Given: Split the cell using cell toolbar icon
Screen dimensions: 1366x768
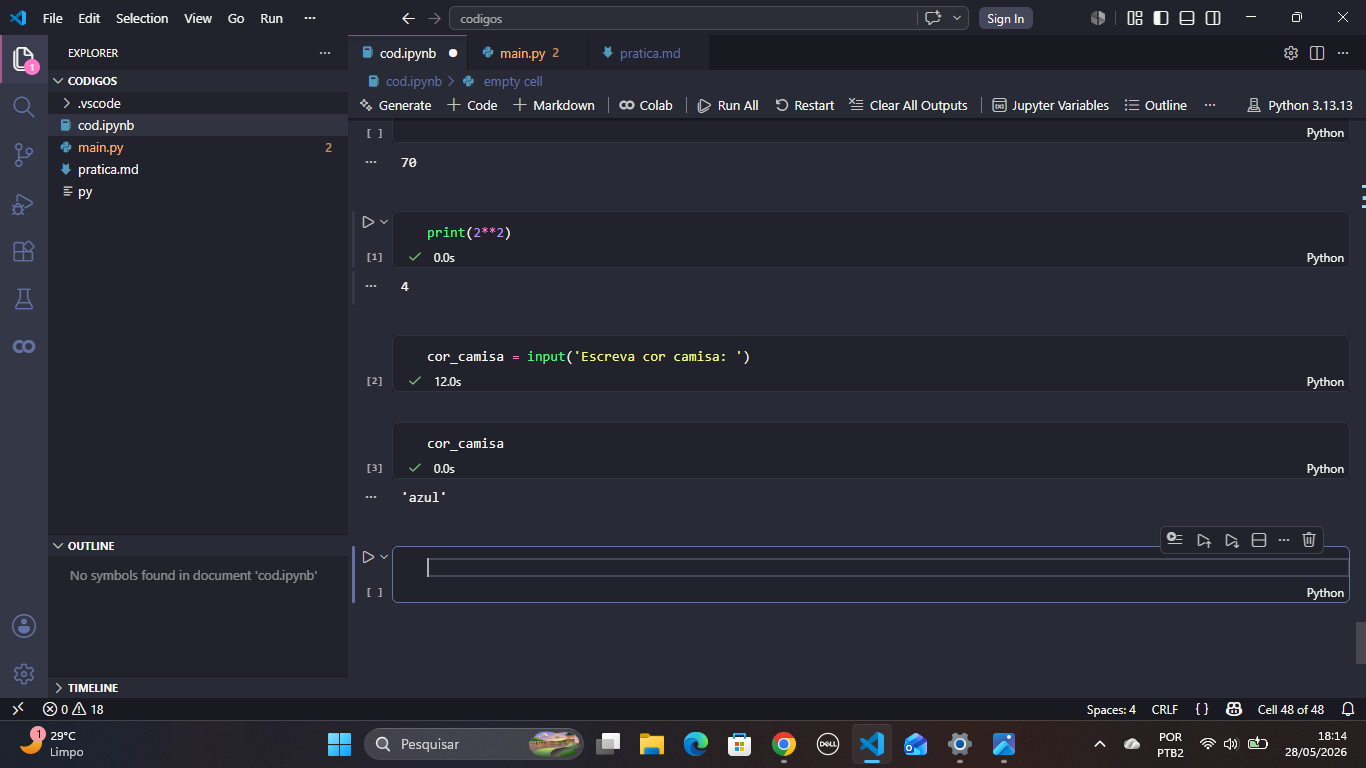Looking at the screenshot, I should [1259, 540].
